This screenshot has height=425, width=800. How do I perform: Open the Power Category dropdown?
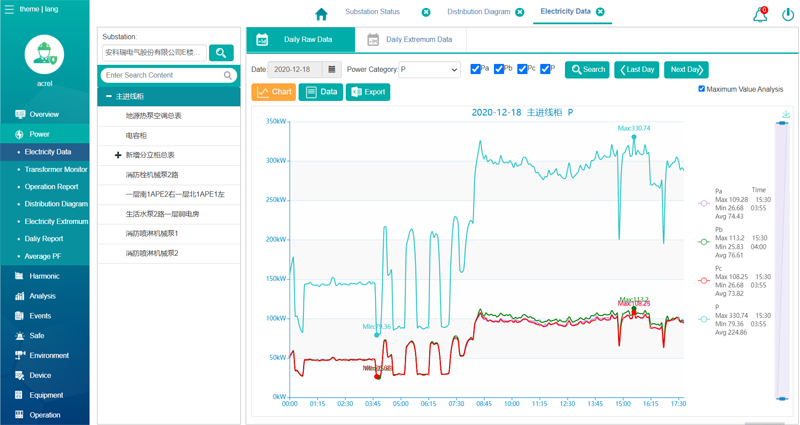point(429,70)
